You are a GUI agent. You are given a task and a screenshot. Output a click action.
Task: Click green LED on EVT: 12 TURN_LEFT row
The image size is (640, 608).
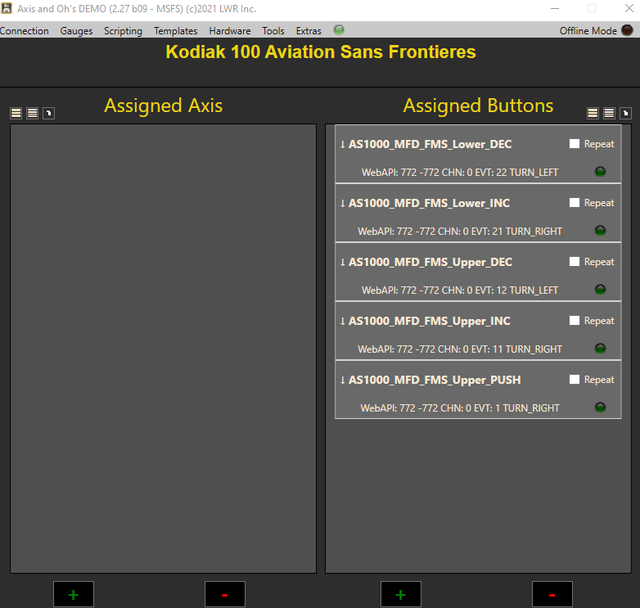coord(600,290)
